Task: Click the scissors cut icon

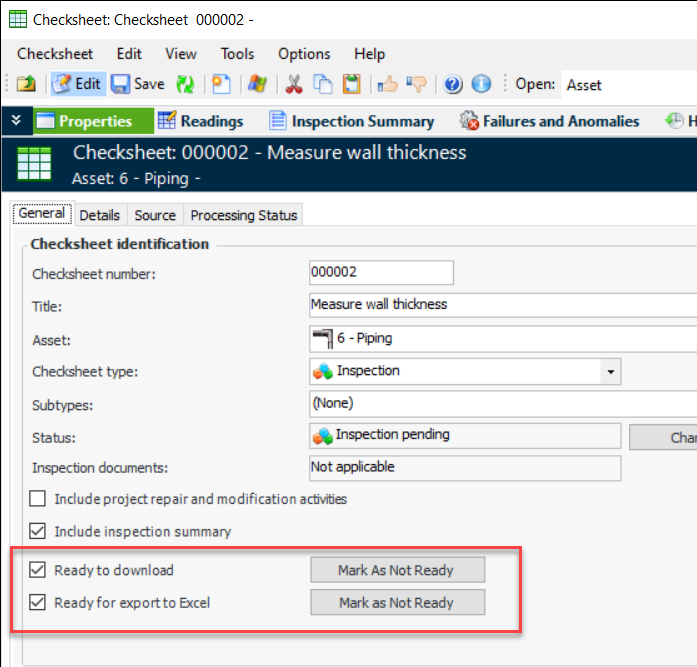Action: pyautogui.click(x=294, y=84)
